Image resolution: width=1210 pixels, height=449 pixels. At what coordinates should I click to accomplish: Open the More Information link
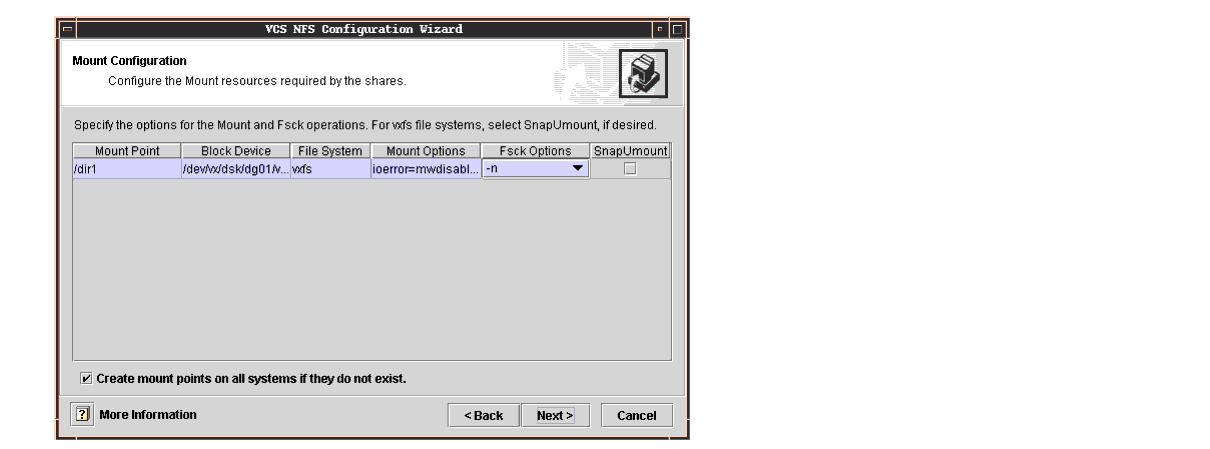pos(147,414)
